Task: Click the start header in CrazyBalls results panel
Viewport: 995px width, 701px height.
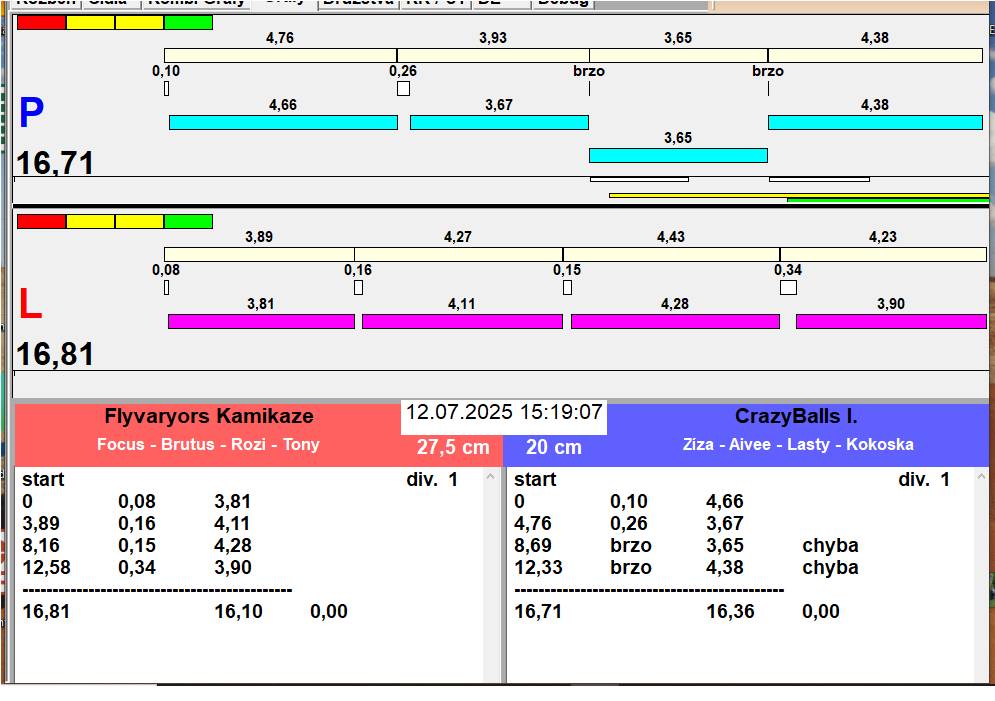Action: point(535,479)
